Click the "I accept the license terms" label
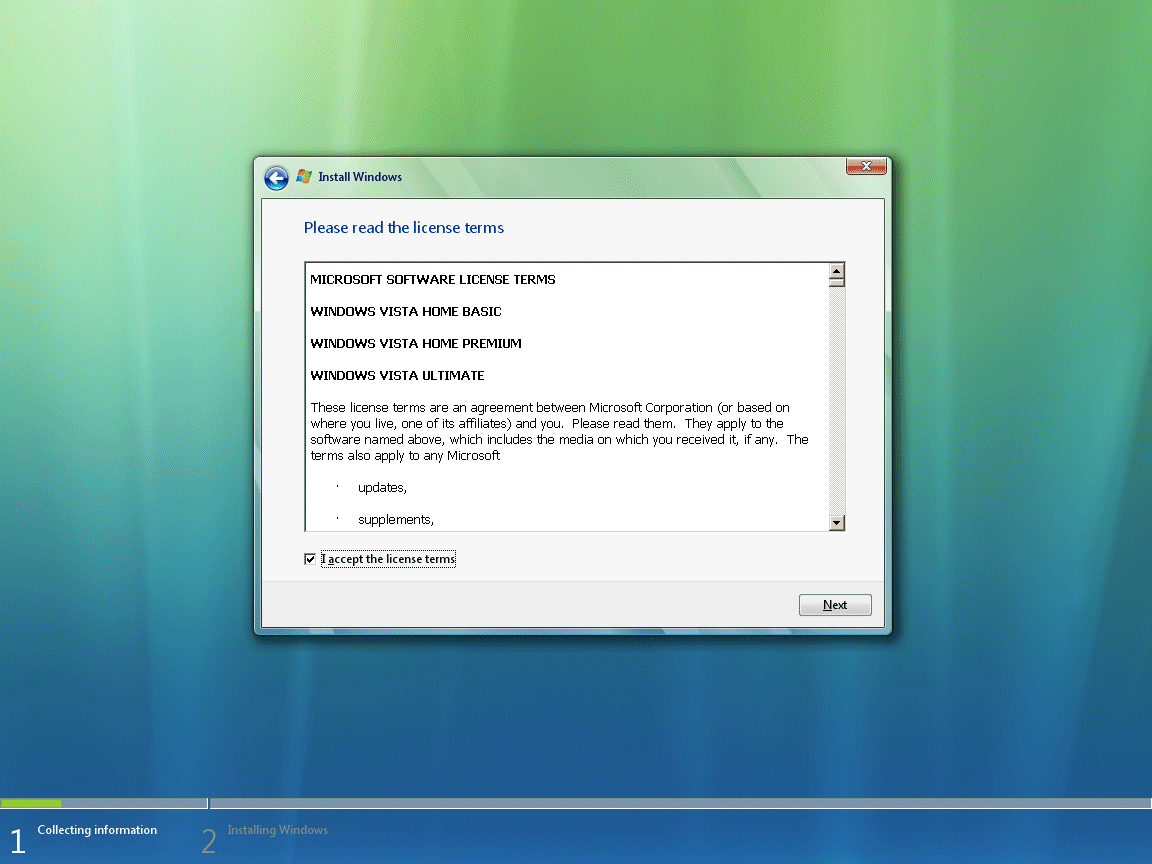This screenshot has height=864, width=1152. point(388,559)
